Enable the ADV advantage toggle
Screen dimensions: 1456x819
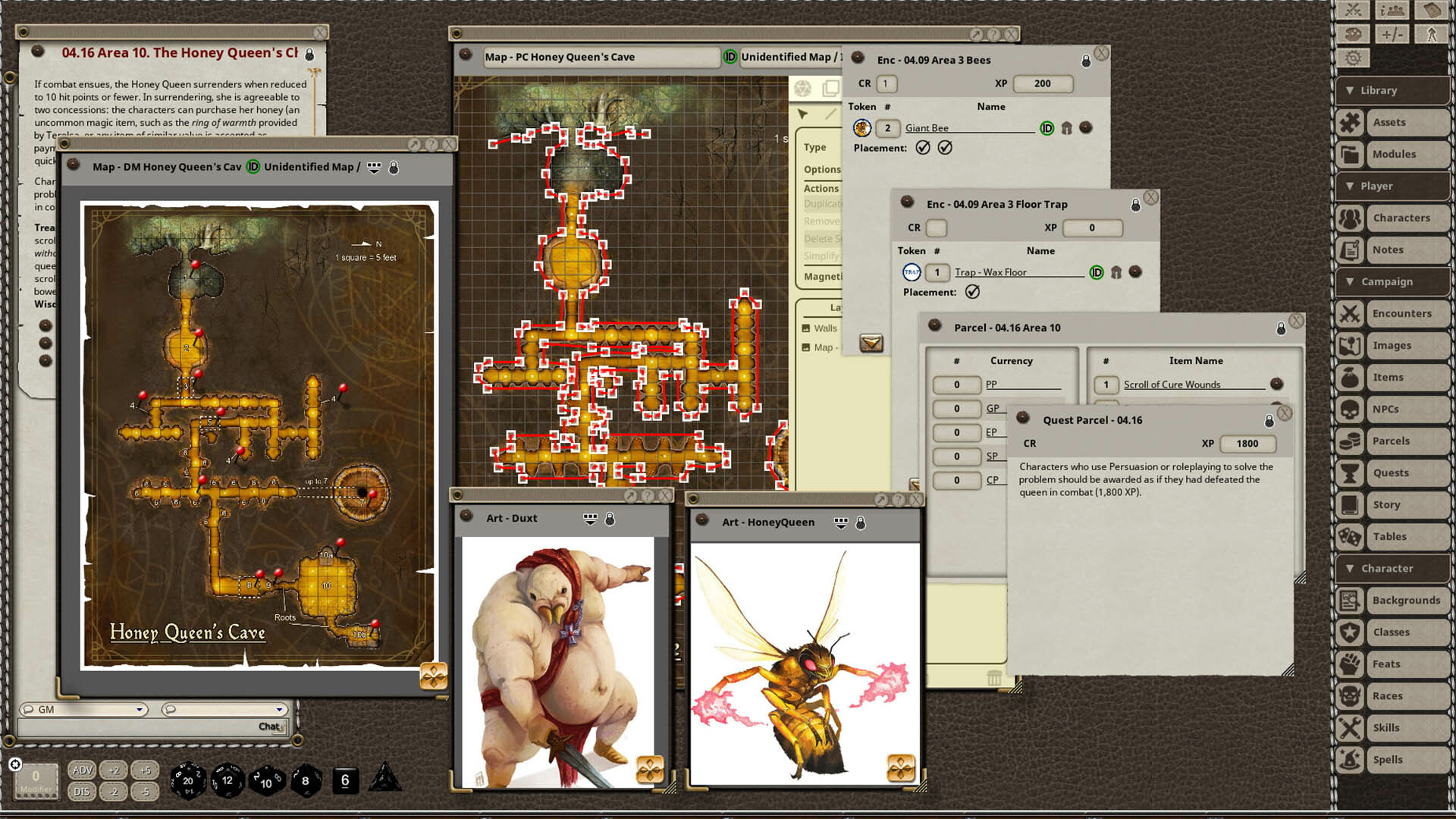[80, 769]
